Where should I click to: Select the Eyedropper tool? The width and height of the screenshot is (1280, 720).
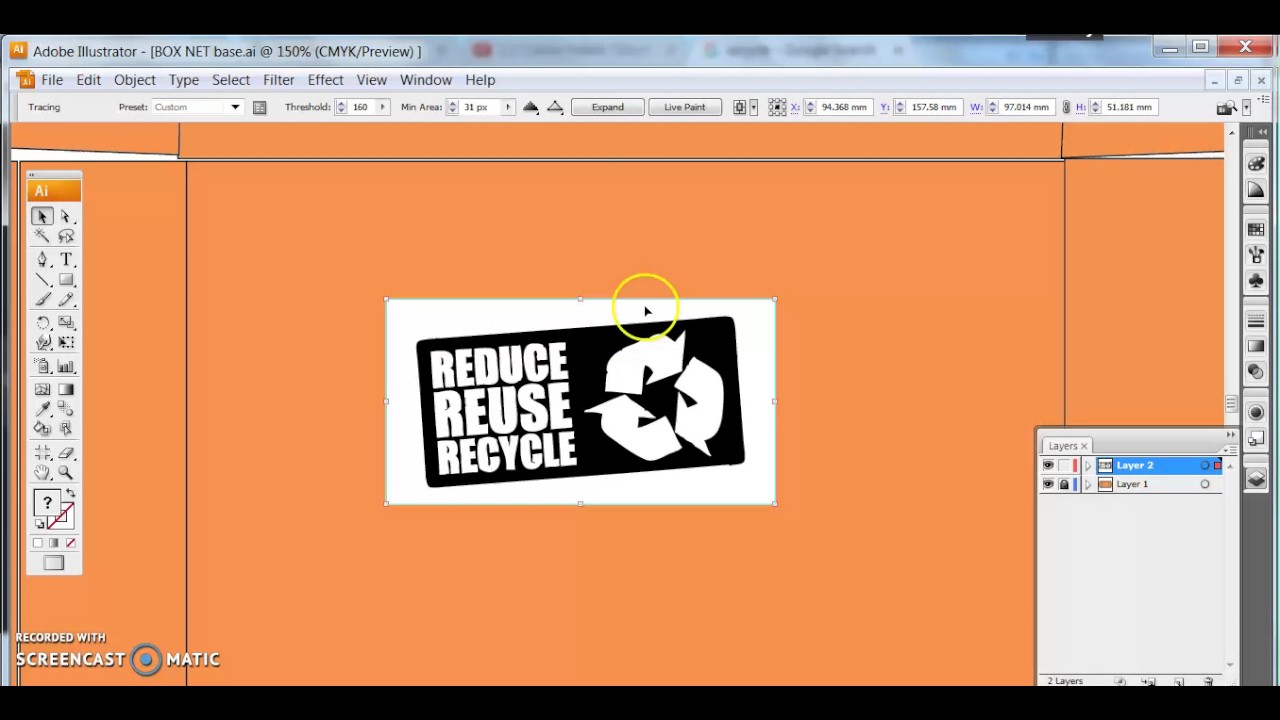(42, 409)
